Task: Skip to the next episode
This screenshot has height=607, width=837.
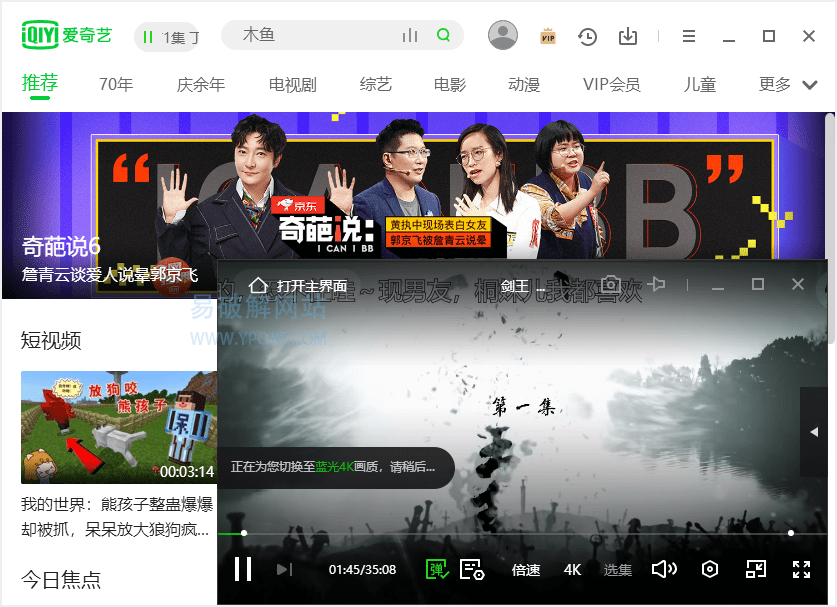Action: click(283, 568)
